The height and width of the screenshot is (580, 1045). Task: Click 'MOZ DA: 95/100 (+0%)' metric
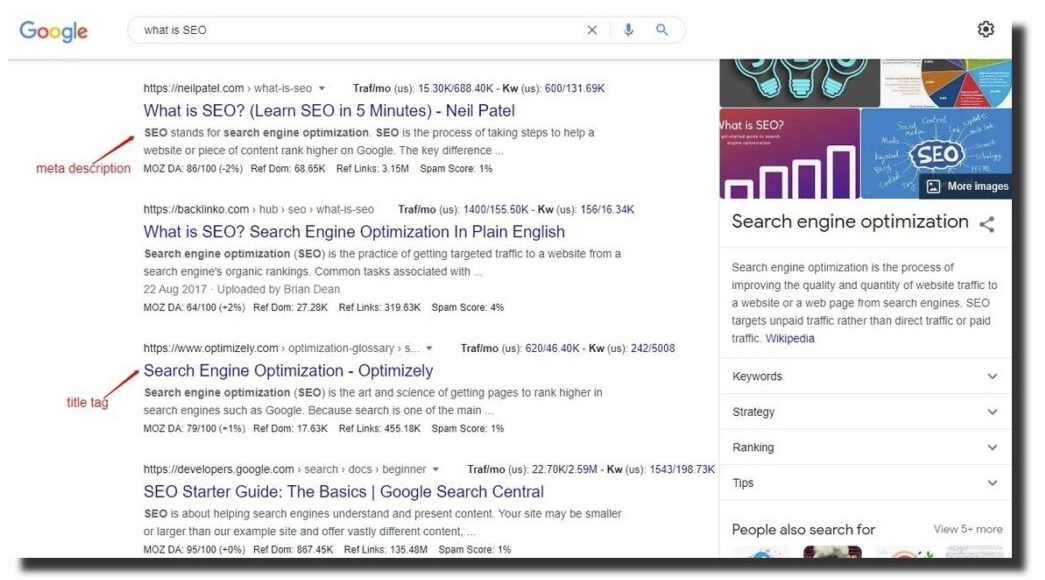click(194, 550)
